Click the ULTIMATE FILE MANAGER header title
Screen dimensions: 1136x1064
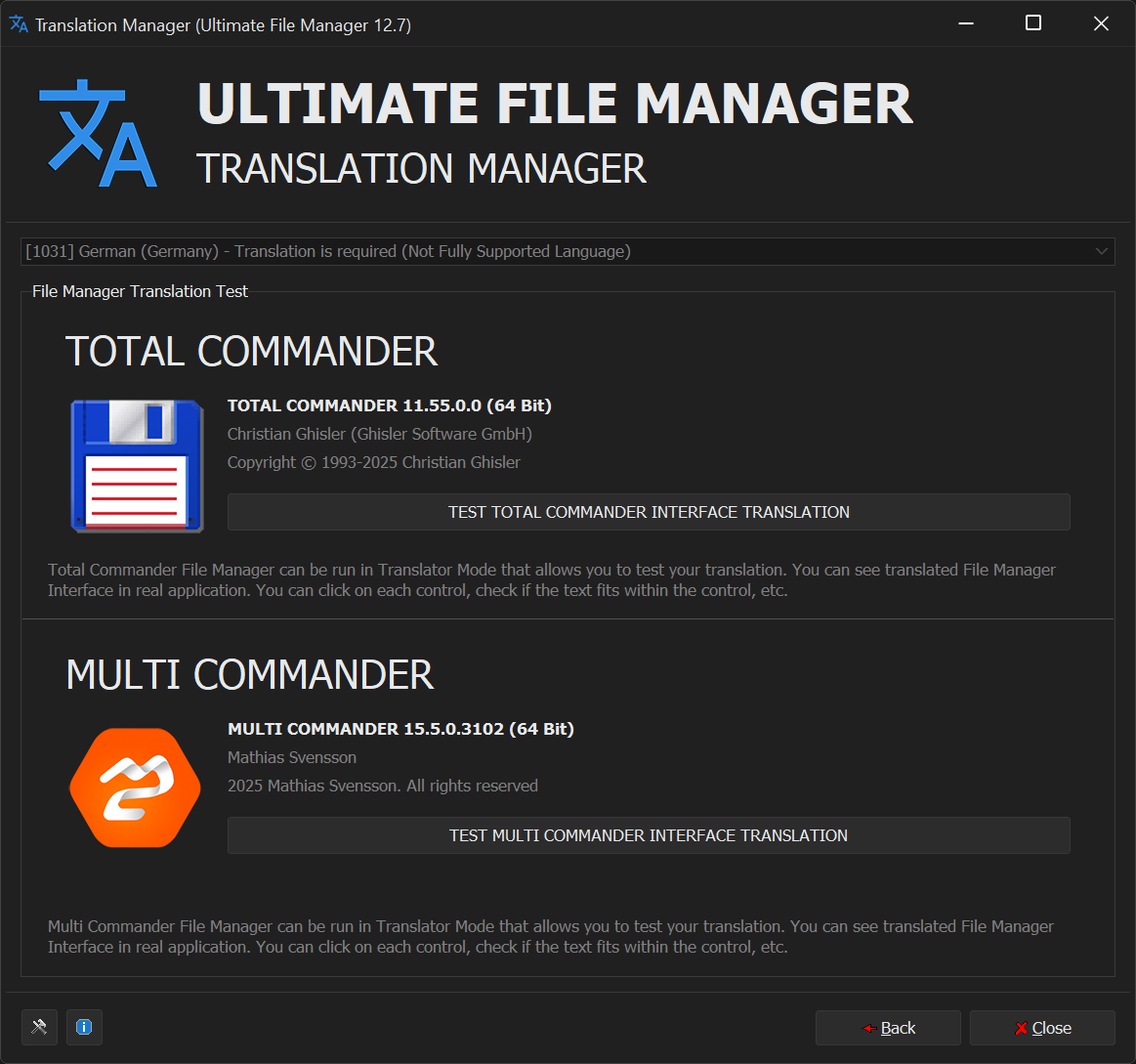pos(554,104)
